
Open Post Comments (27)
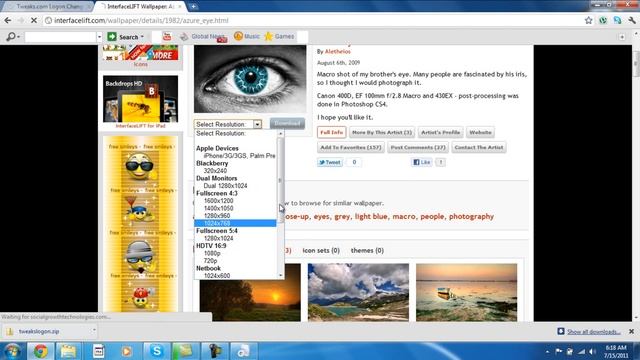418,147
